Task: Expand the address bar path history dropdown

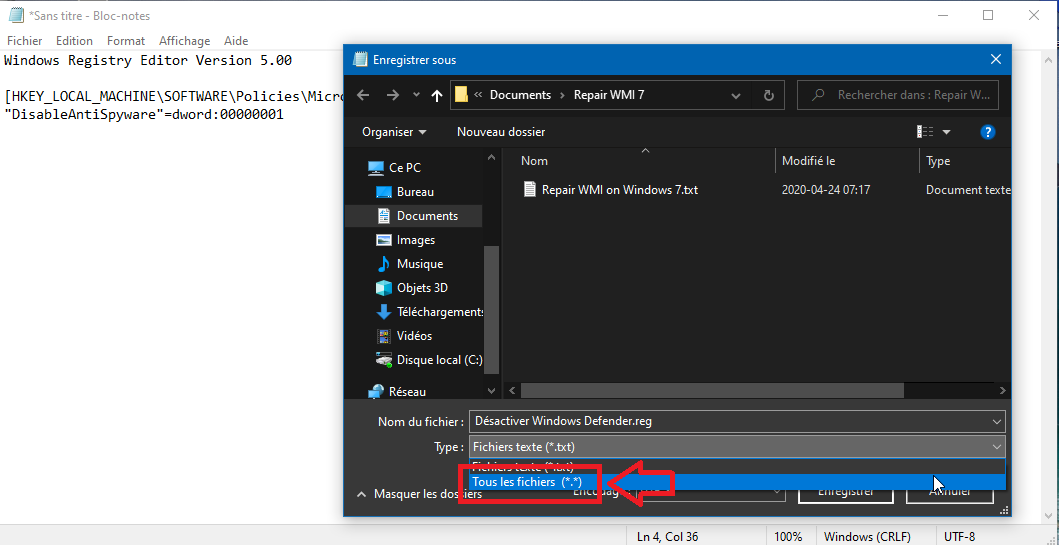Action: 736,95
